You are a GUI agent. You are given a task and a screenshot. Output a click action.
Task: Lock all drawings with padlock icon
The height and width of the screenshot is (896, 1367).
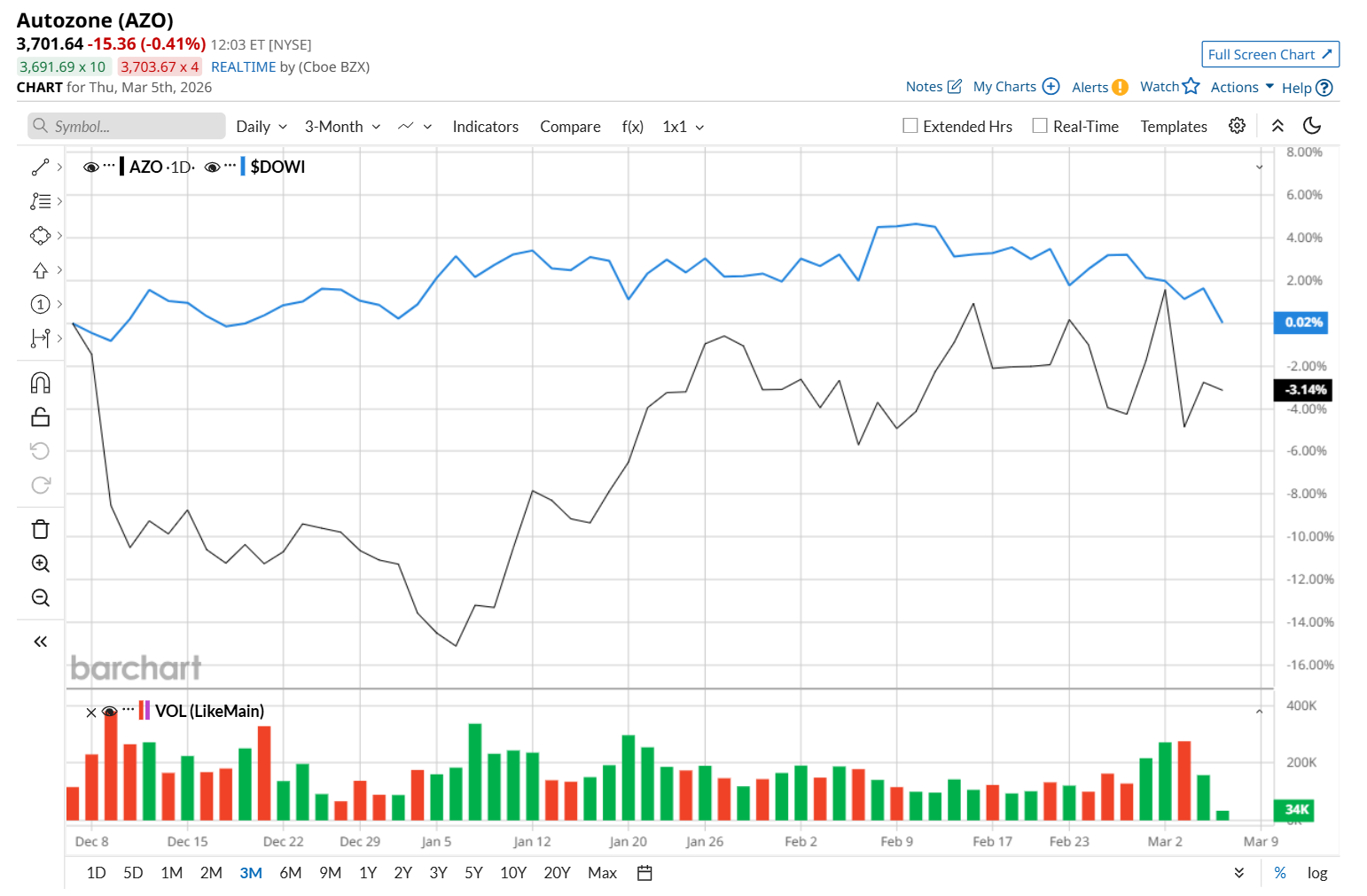40,417
